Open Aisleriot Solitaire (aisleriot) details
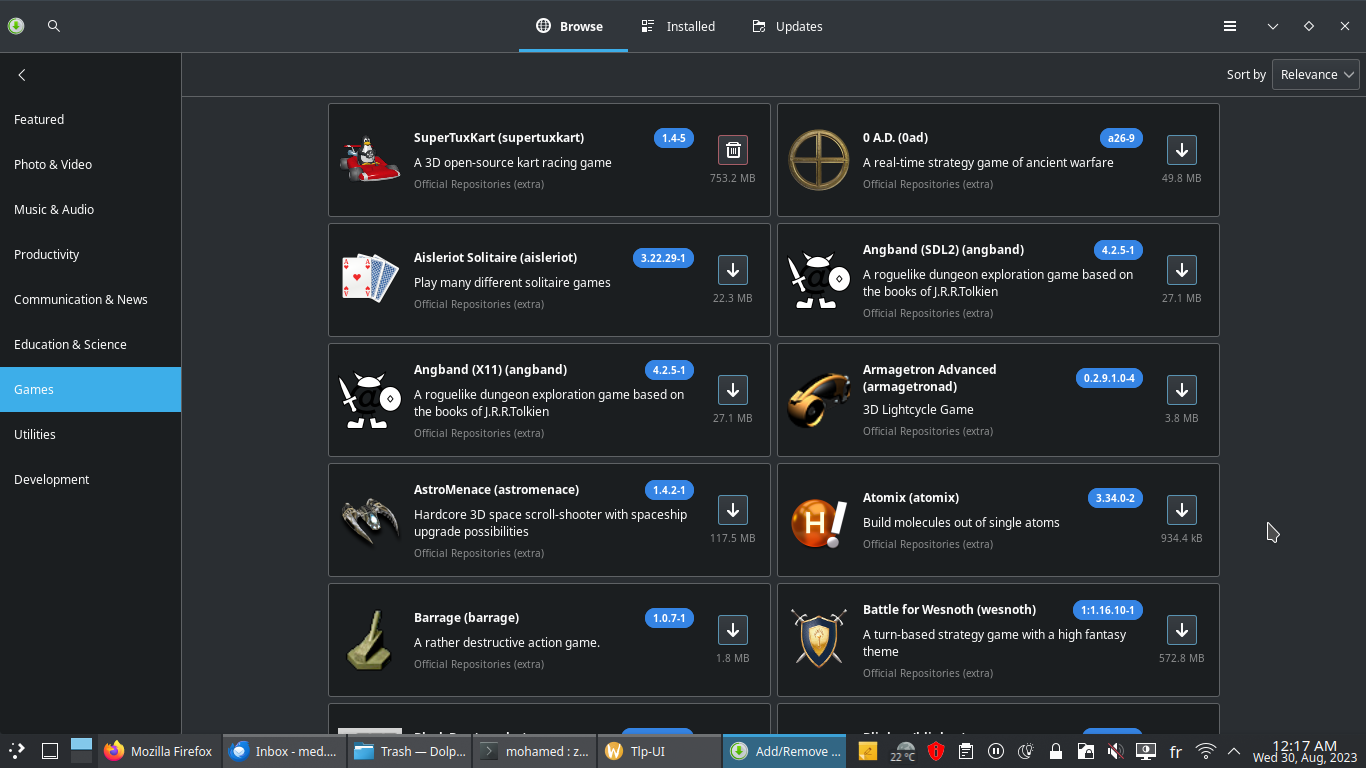This screenshot has height=768, width=1366. [495, 257]
